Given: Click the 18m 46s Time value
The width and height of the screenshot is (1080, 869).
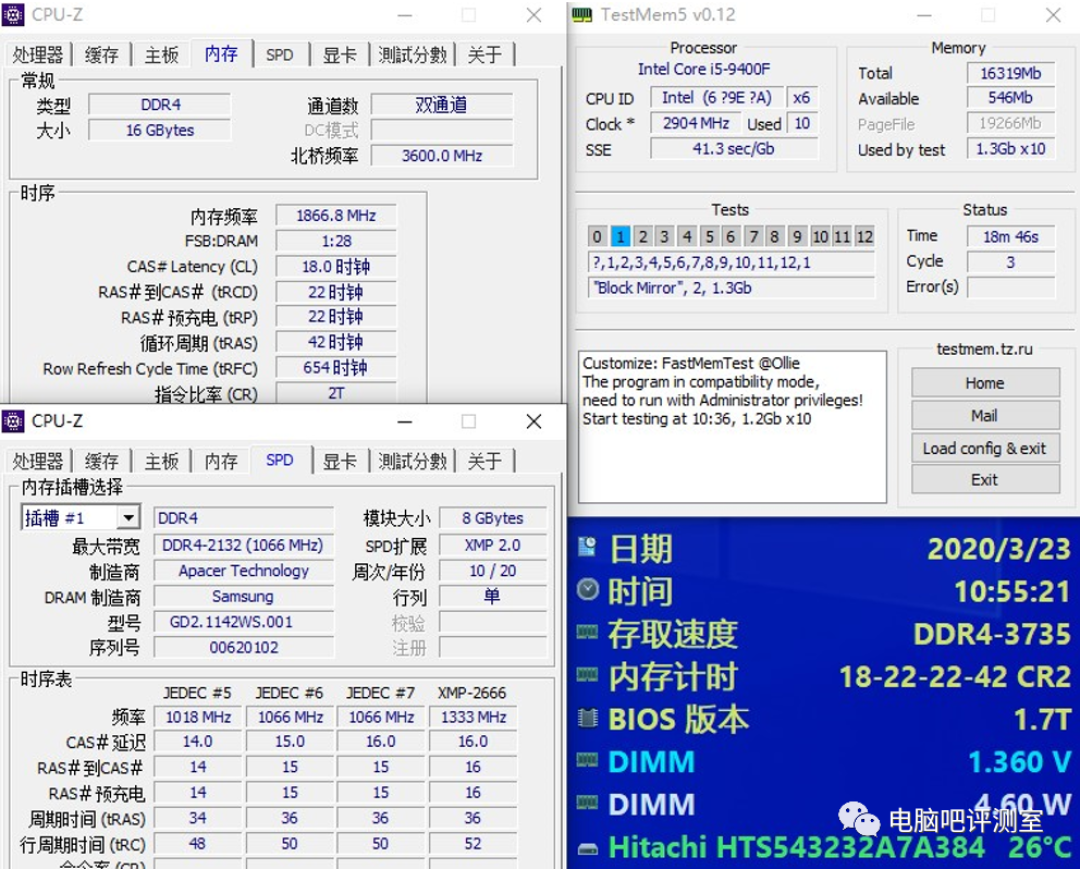Looking at the screenshot, I should point(1010,237).
